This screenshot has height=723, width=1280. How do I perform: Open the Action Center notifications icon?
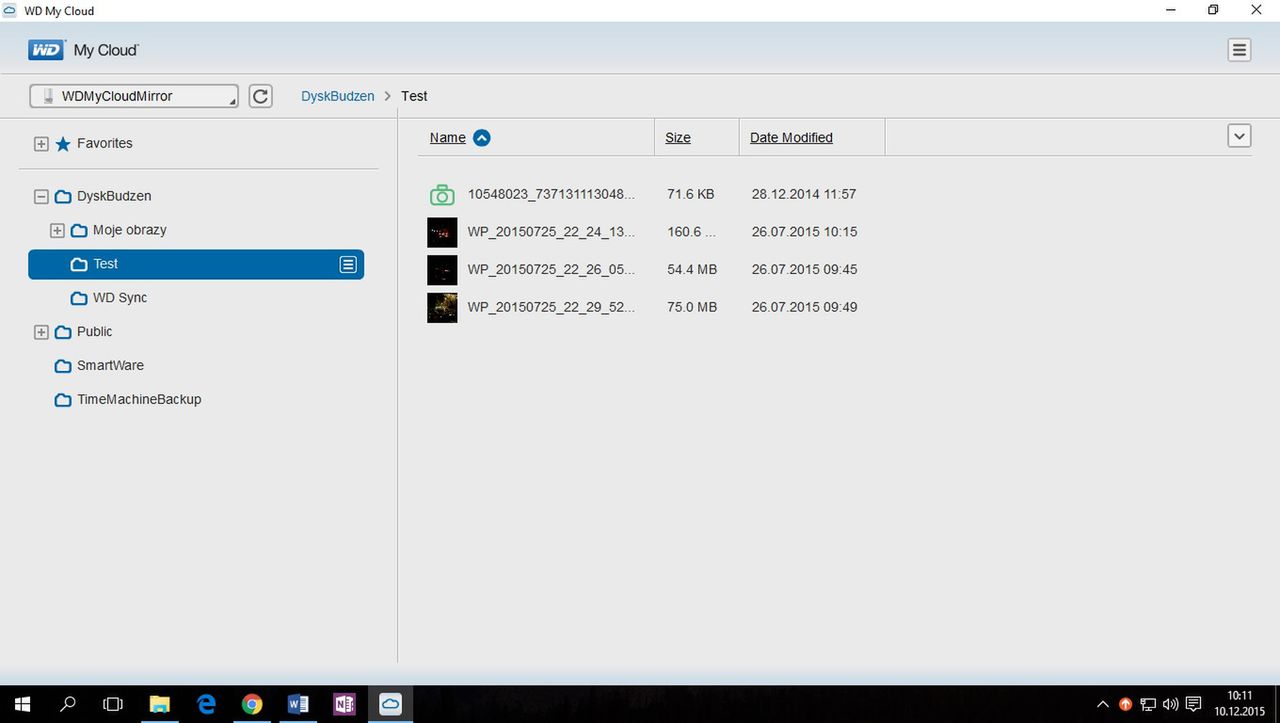tap(1193, 704)
